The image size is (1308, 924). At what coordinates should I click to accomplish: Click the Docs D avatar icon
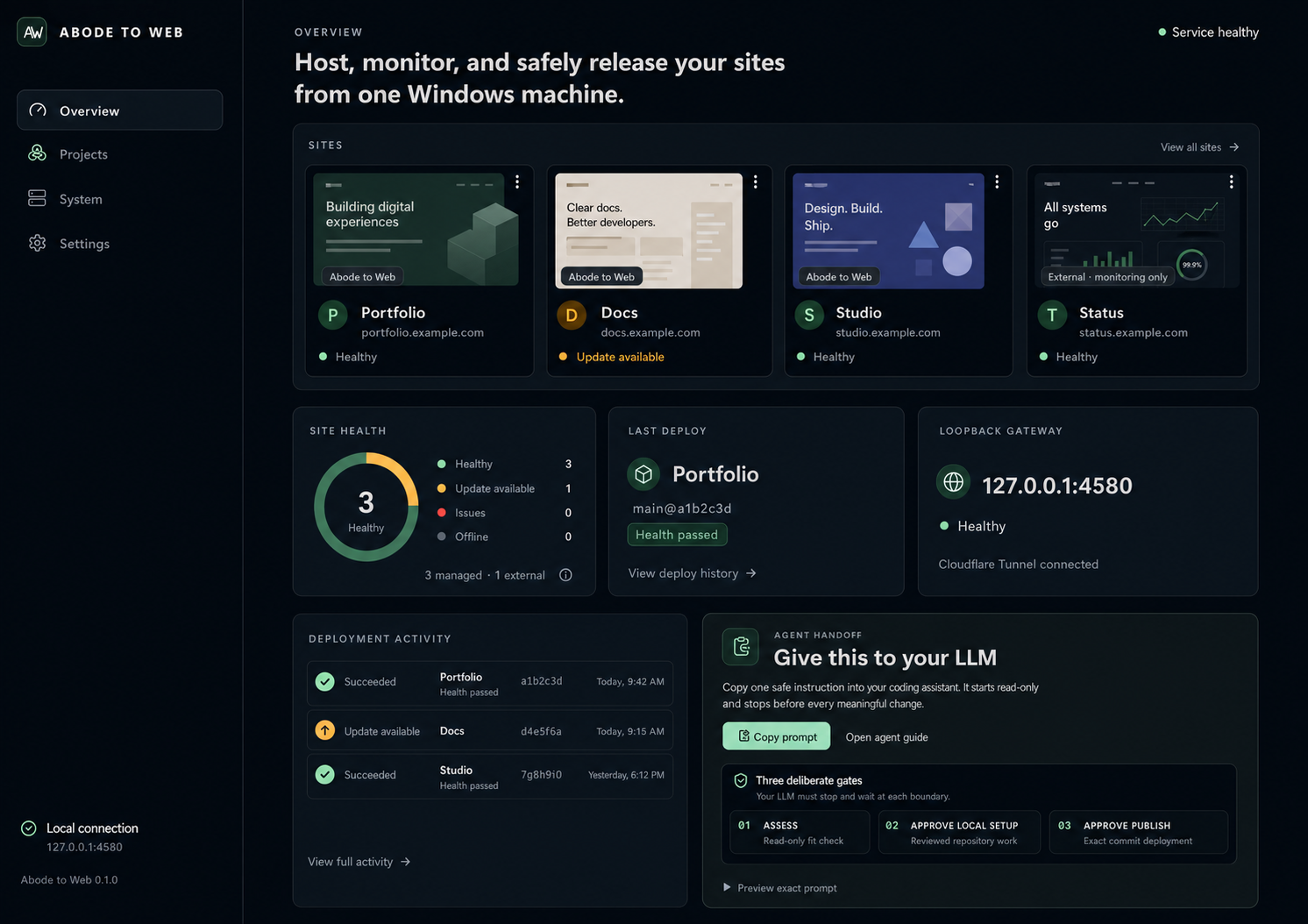572,315
